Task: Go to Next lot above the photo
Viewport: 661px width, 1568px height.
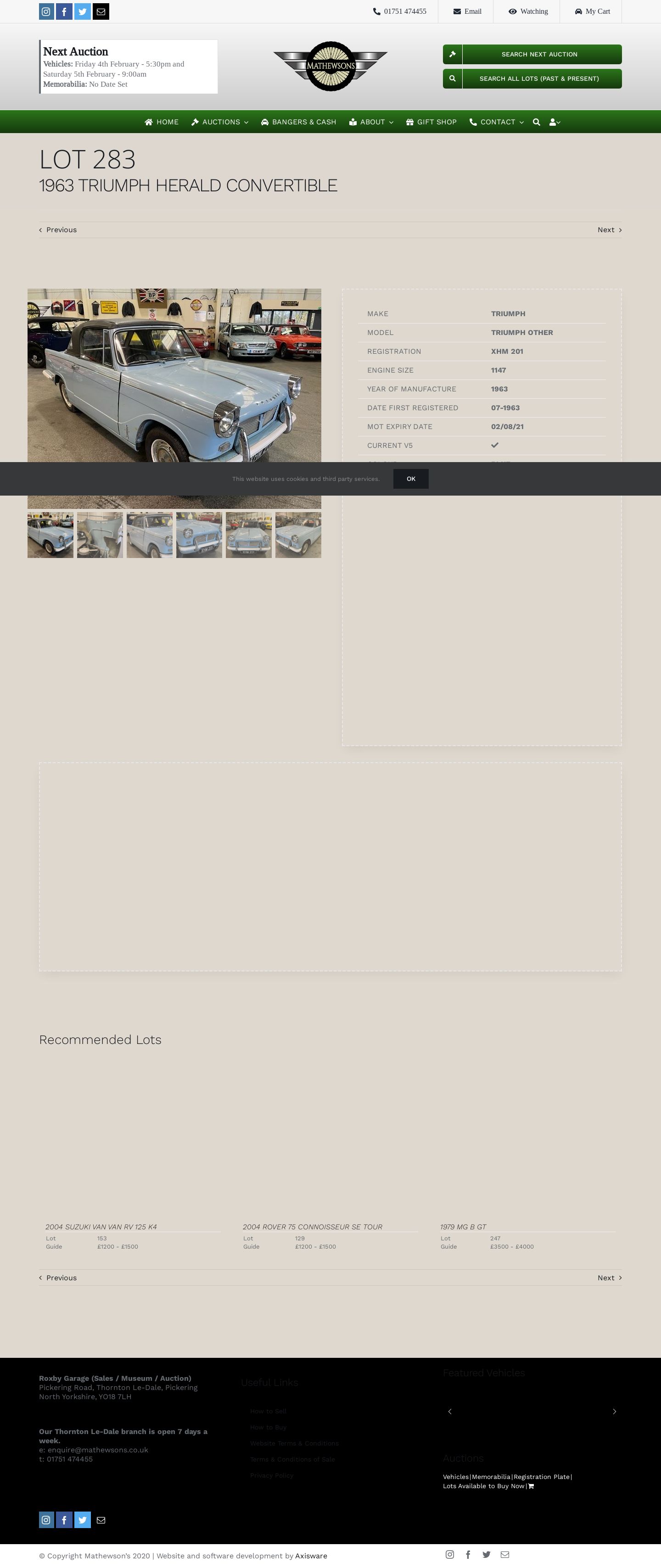Action: click(609, 229)
